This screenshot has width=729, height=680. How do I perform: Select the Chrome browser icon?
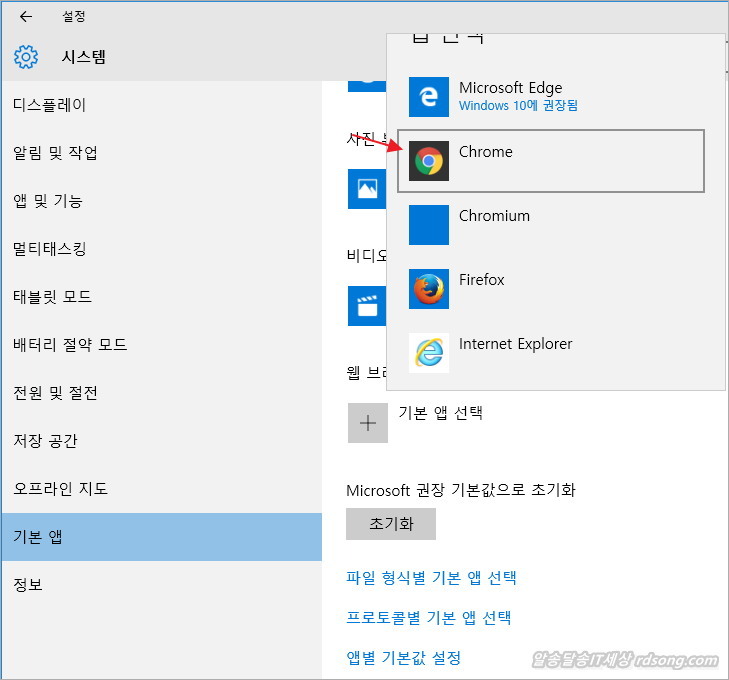[x=429, y=161]
